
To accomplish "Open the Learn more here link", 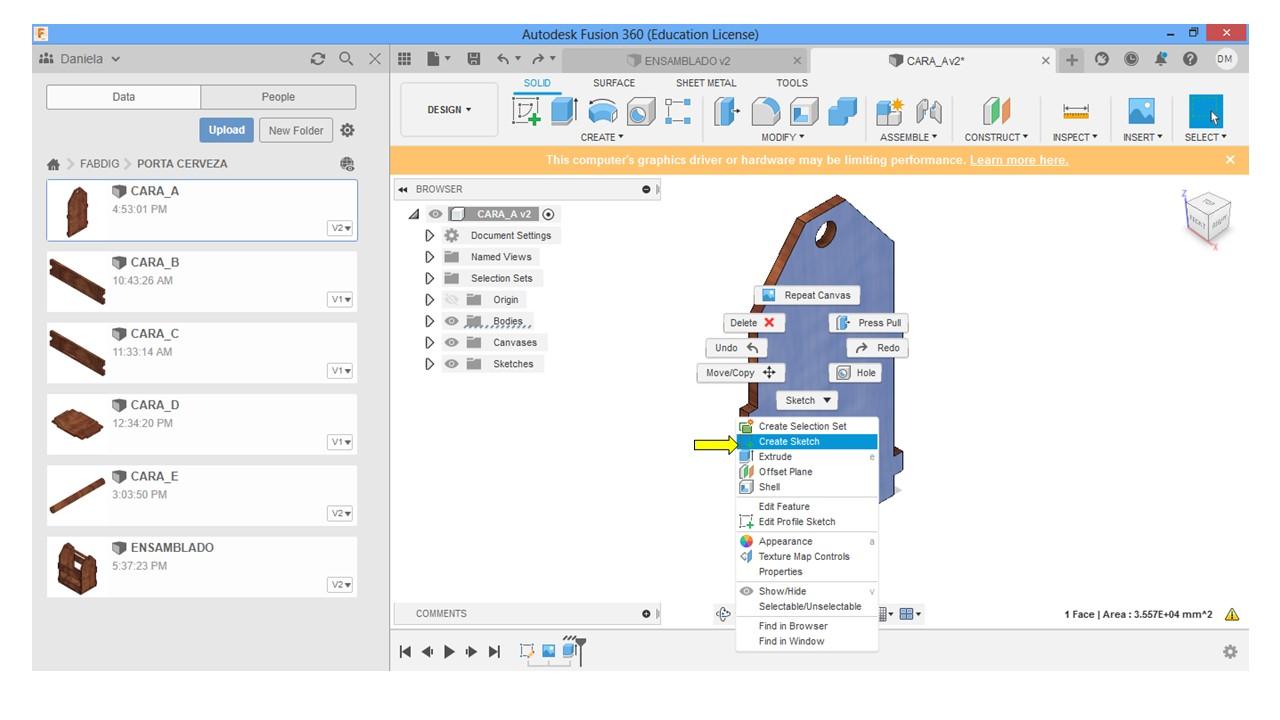I will [1018, 160].
